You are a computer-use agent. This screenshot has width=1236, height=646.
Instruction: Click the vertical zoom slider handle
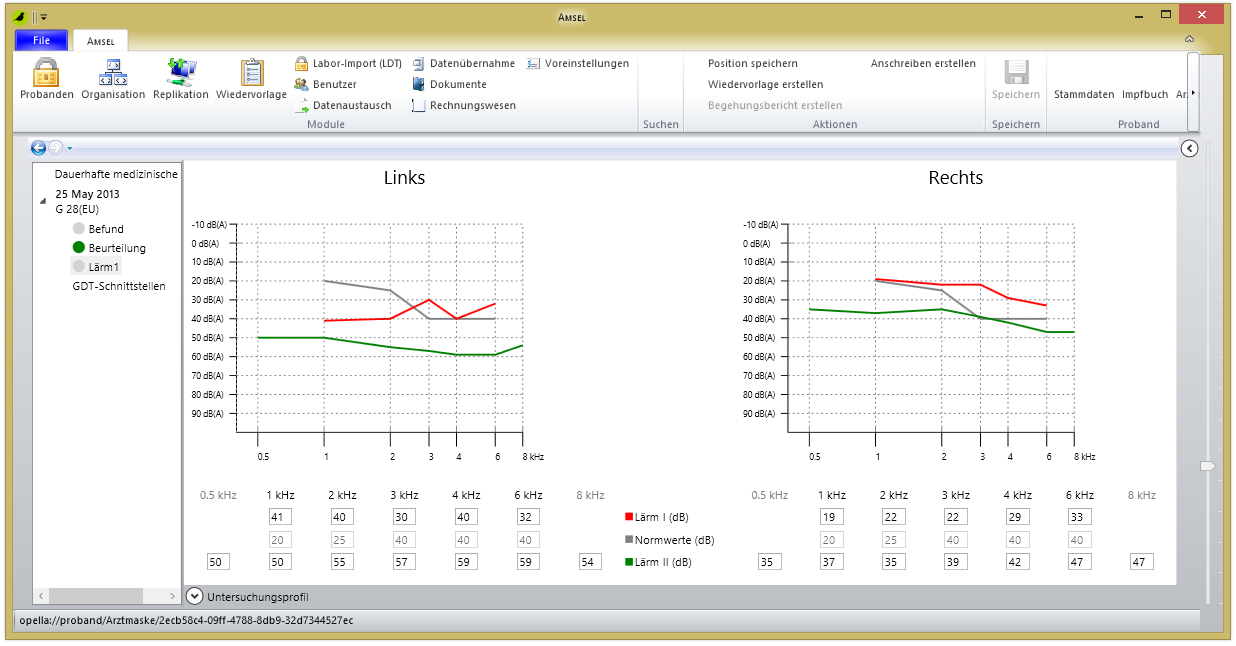point(1207,466)
